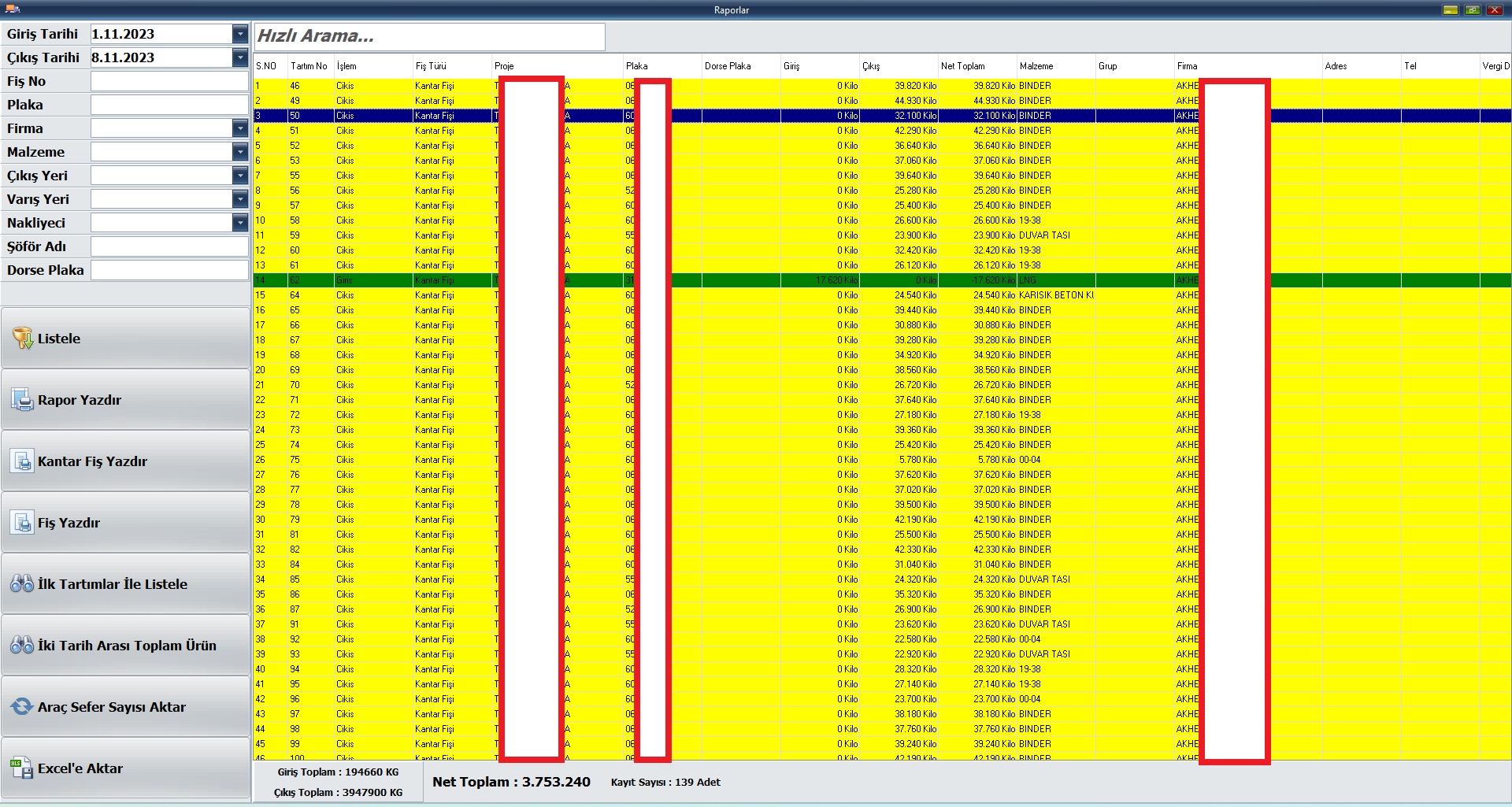The width and height of the screenshot is (1512, 807).
Task: Click into the Hızlı Arama search box
Action: [x=430, y=36]
